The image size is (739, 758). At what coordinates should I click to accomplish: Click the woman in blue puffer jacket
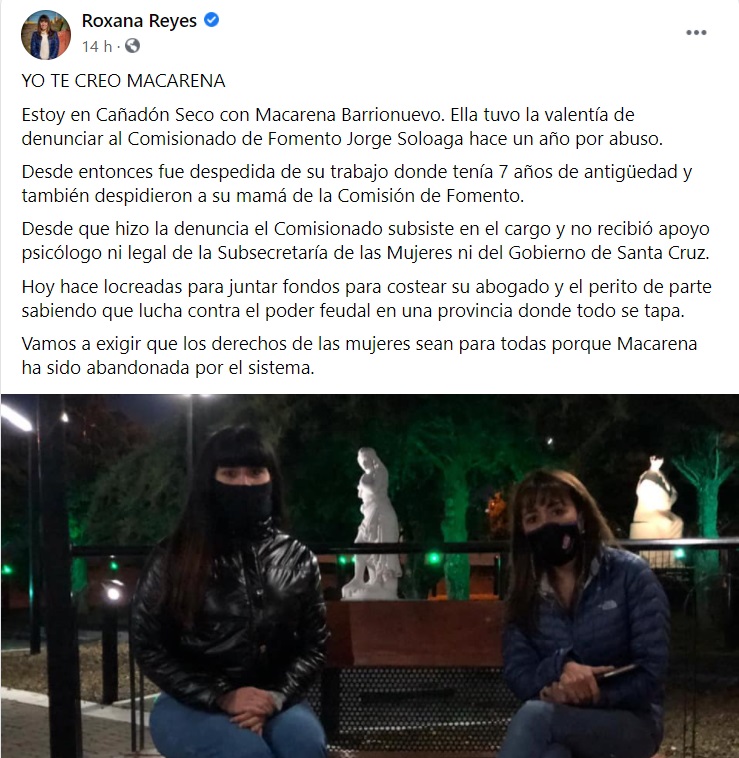coord(582,614)
